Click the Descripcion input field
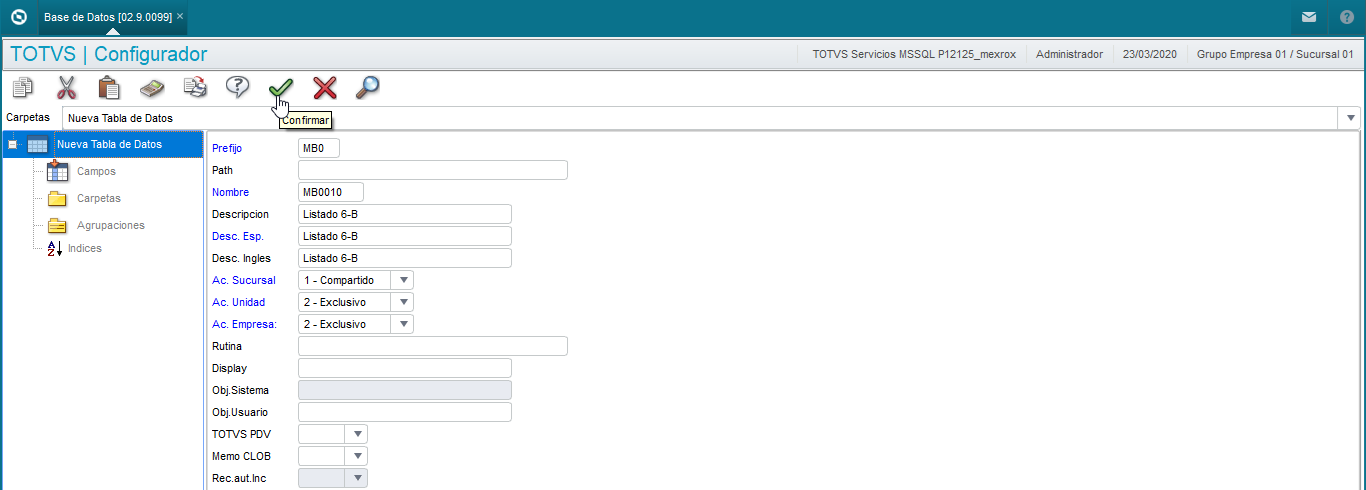The height and width of the screenshot is (490, 1366). point(405,214)
